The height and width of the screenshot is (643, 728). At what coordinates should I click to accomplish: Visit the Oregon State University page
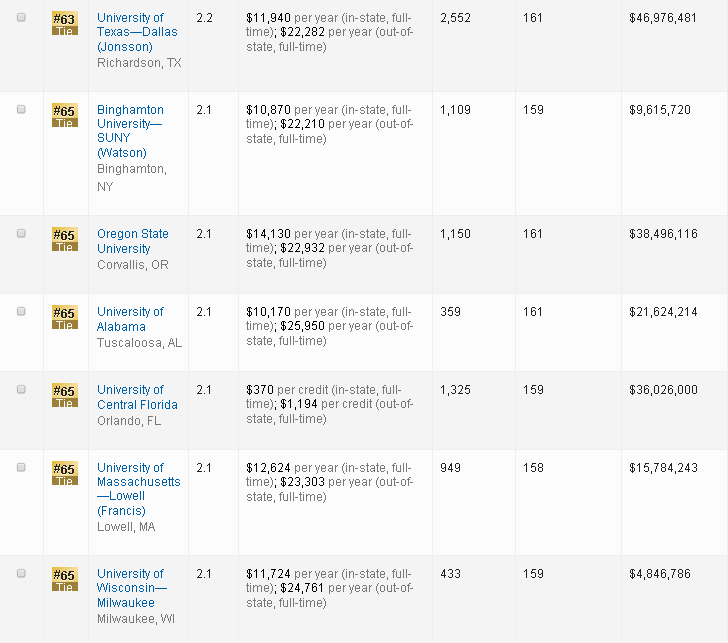point(132,241)
